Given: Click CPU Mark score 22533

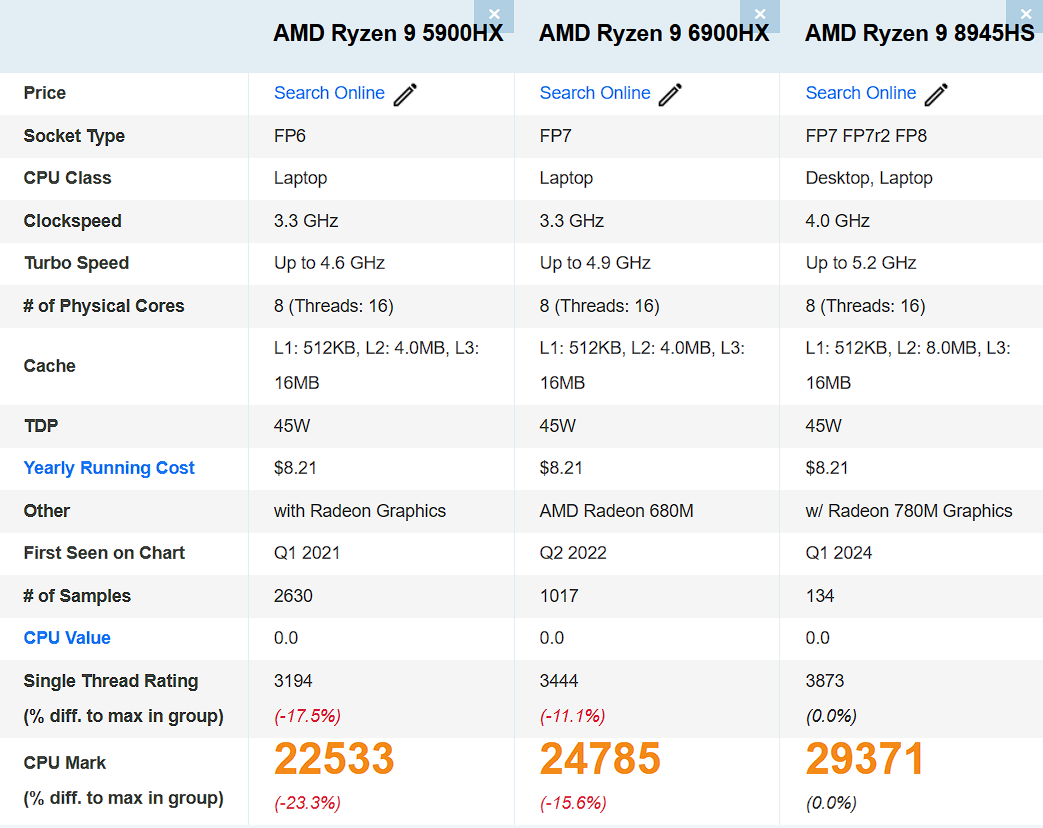Looking at the screenshot, I should (x=334, y=759).
